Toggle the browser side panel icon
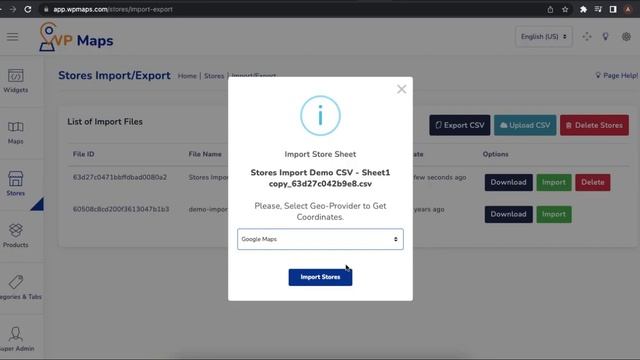Viewport: 640px width, 360px height. coord(613,9)
